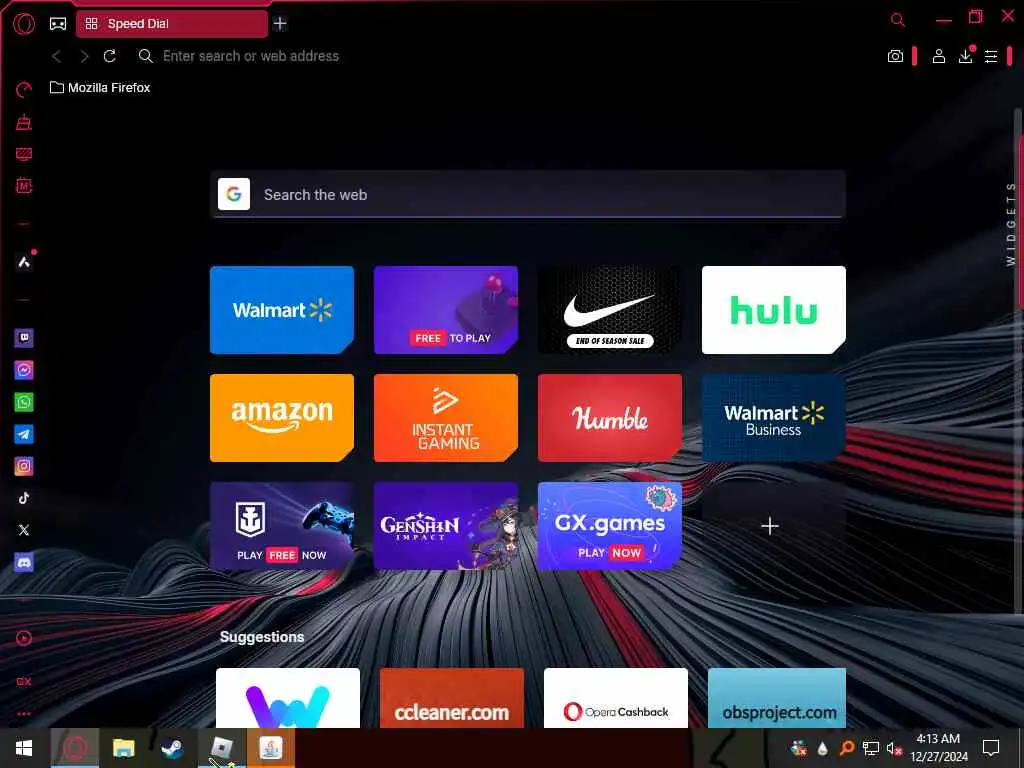Go back to previous page
This screenshot has width=1024, height=768.
tap(57, 56)
